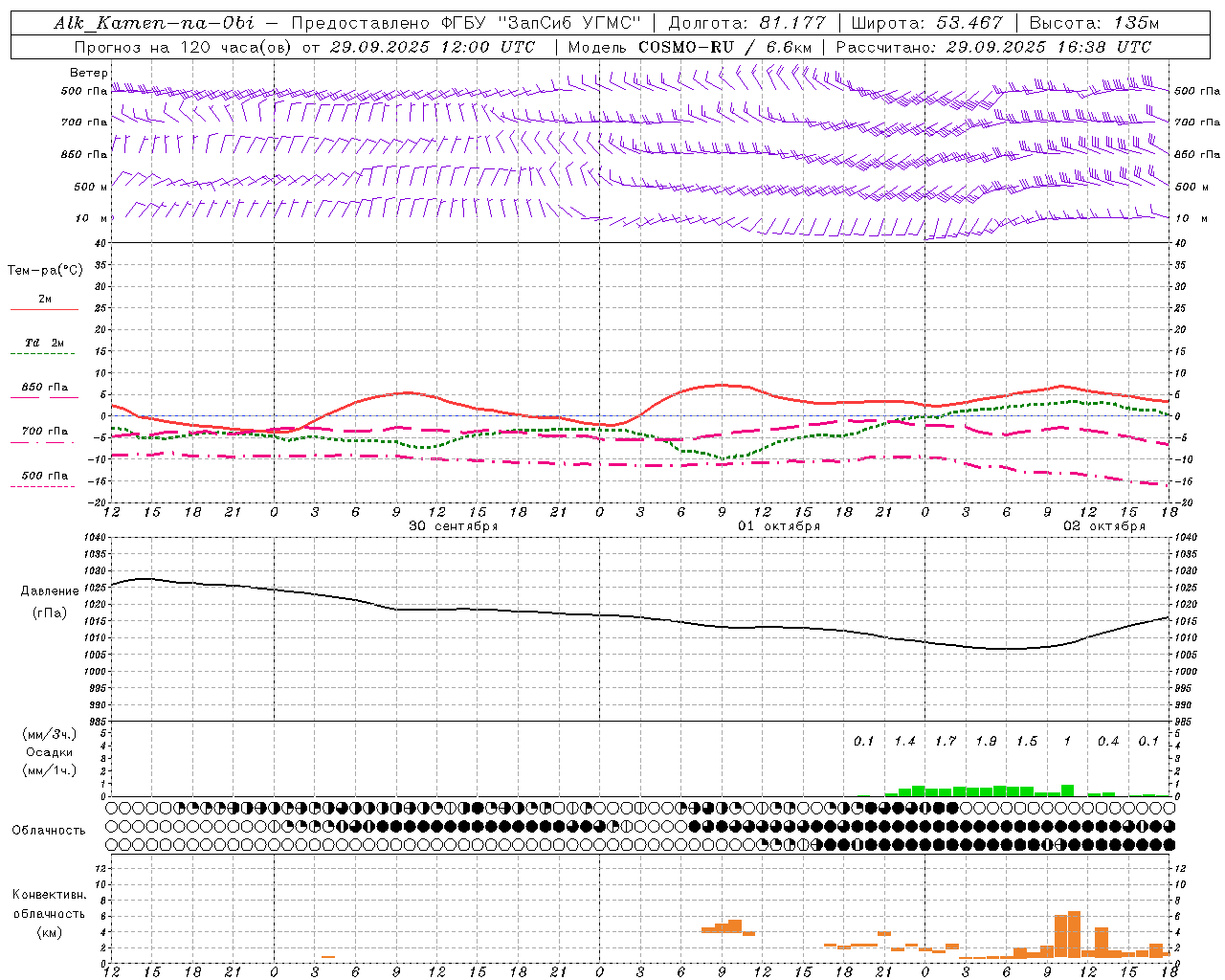Click the station name Alk_Kamen-na-Obi in the header
The height and width of the screenshot is (980, 1225).
[154, 23]
